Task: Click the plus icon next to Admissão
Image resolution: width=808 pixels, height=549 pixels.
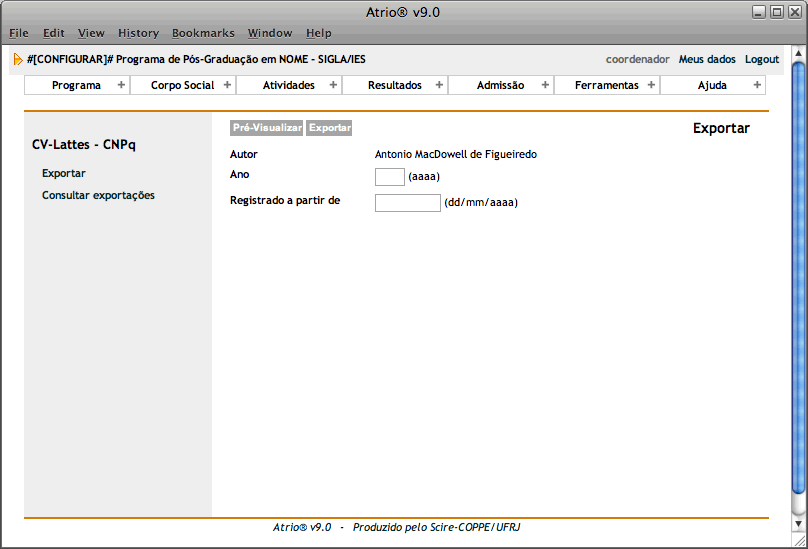Action: 545,85
